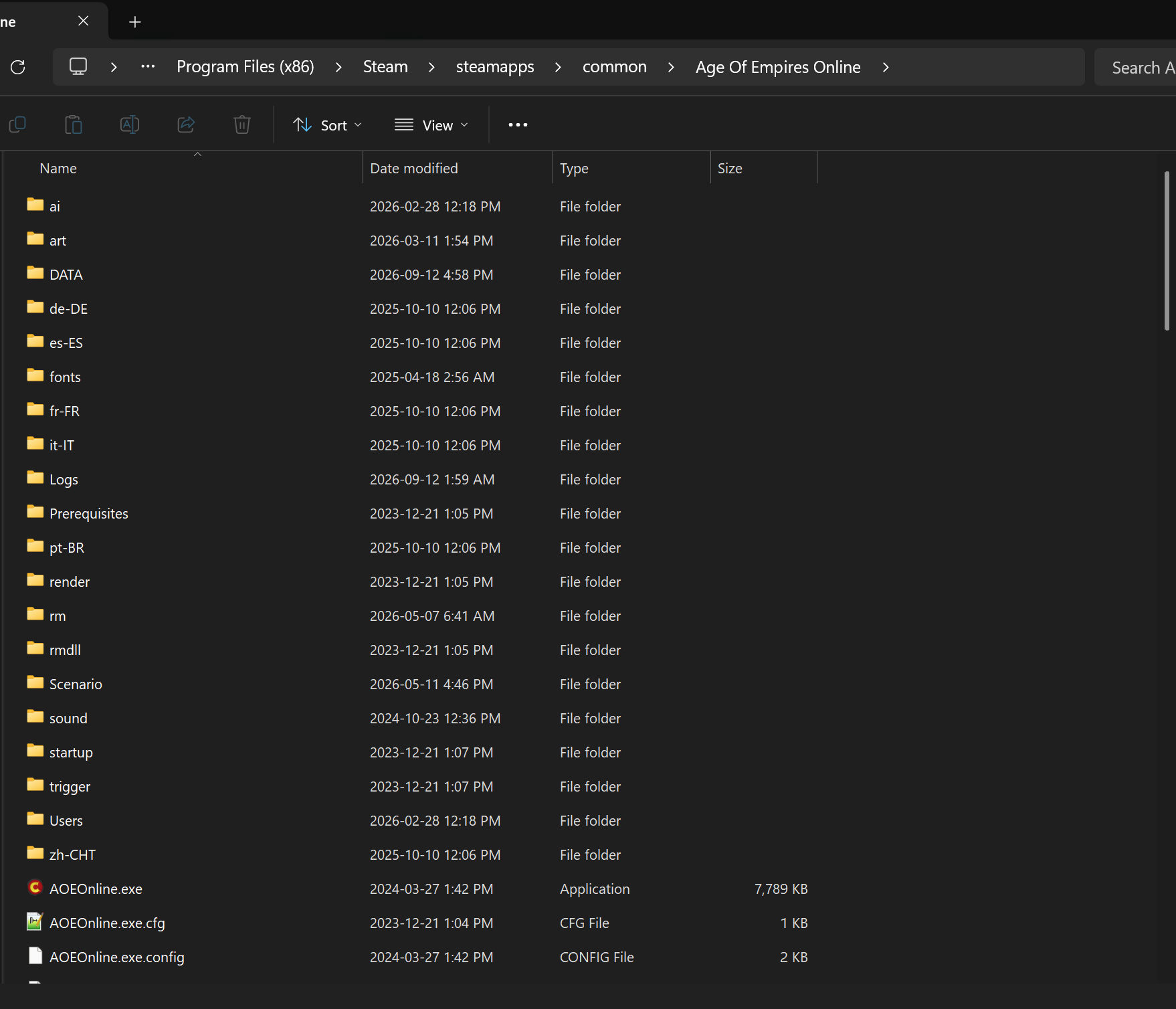Click the 7,789 KB size value
The height and width of the screenshot is (1009, 1176).
(781, 889)
